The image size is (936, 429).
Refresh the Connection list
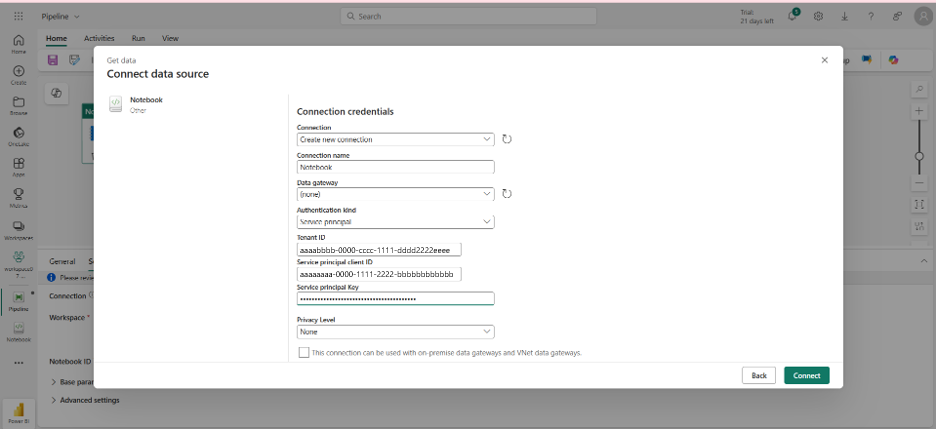click(507, 139)
